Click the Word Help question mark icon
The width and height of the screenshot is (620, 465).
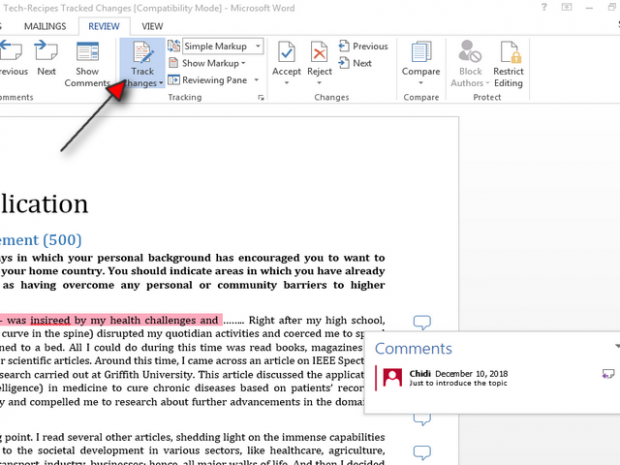(544, 7)
